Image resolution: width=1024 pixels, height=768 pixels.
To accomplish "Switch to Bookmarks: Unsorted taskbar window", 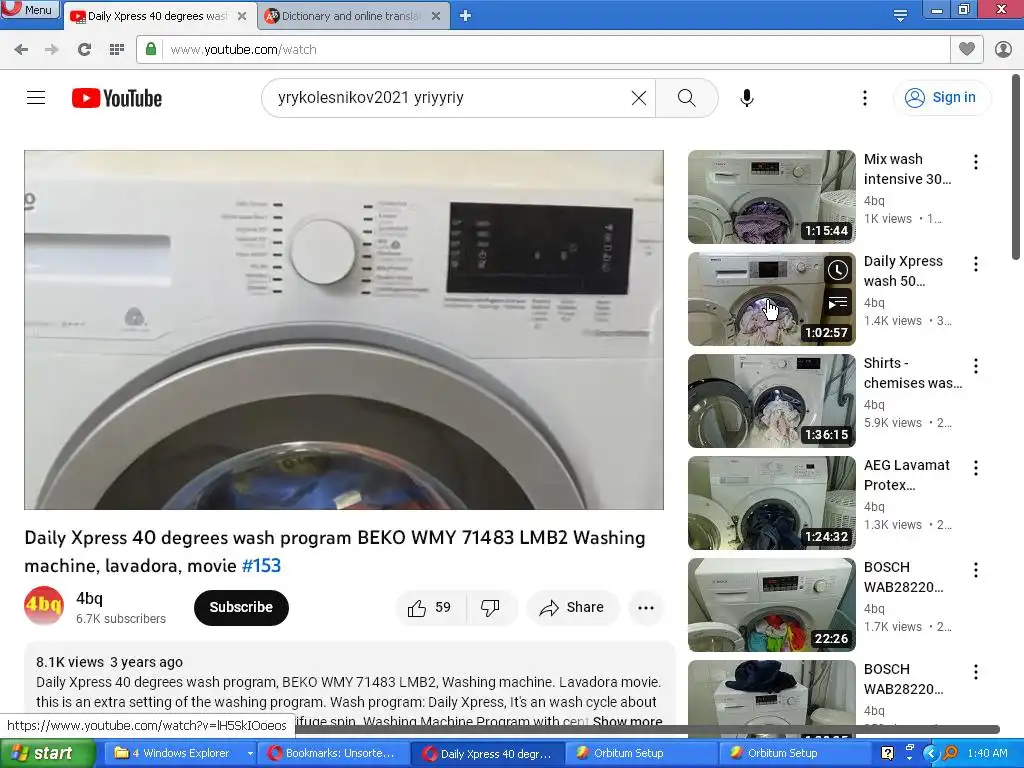I will pos(333,753).
